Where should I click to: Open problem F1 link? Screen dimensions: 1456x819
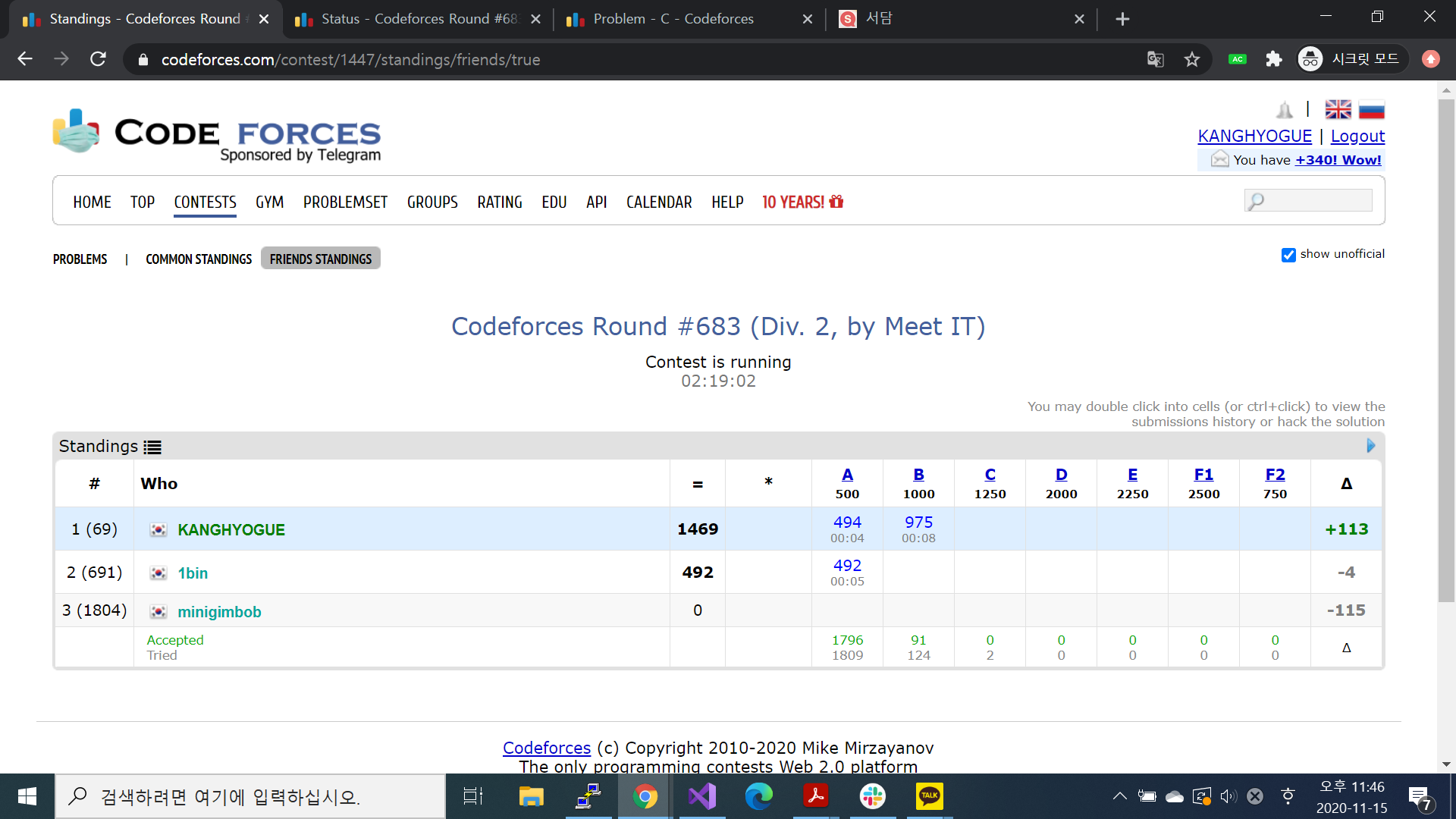[1203, 475]
